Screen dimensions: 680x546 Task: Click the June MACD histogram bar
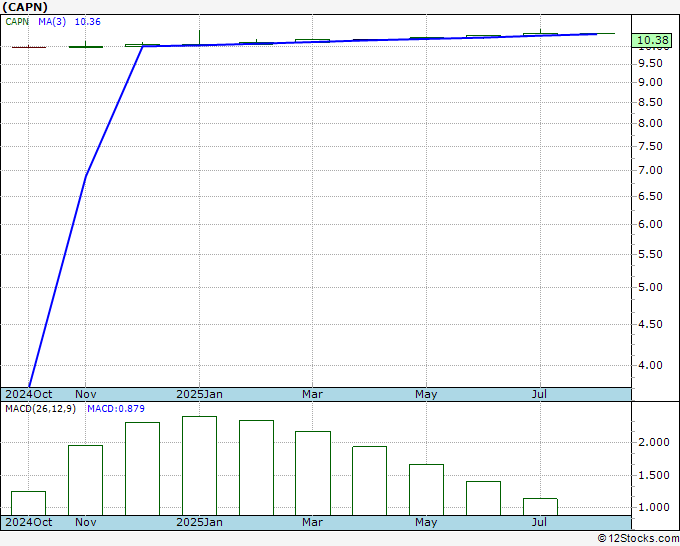(483, 498)
